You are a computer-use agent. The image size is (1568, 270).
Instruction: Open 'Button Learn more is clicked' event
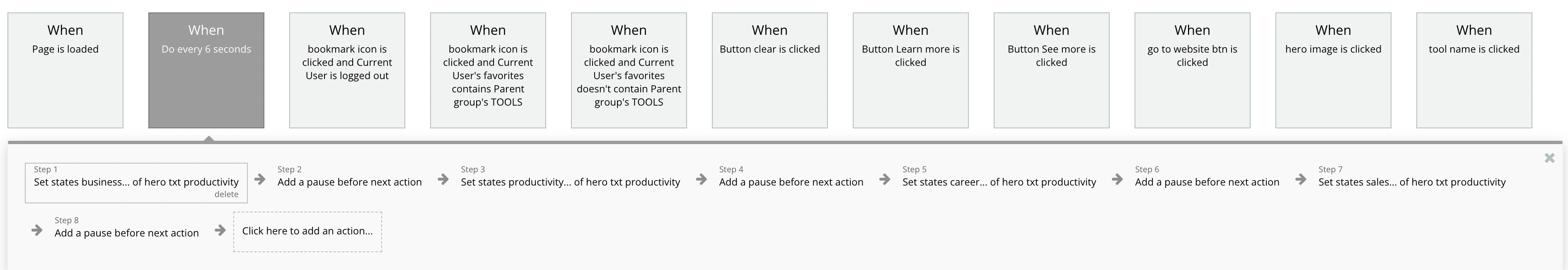911,70
